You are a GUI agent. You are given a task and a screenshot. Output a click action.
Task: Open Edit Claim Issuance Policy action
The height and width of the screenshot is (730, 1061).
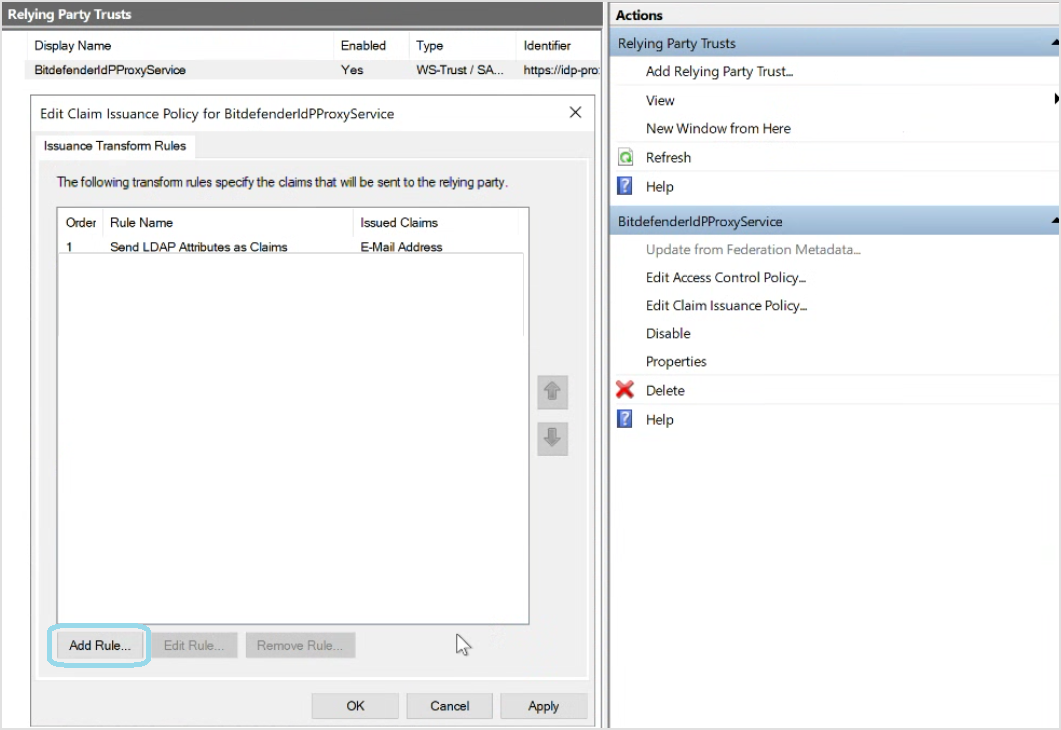[726, 305]
